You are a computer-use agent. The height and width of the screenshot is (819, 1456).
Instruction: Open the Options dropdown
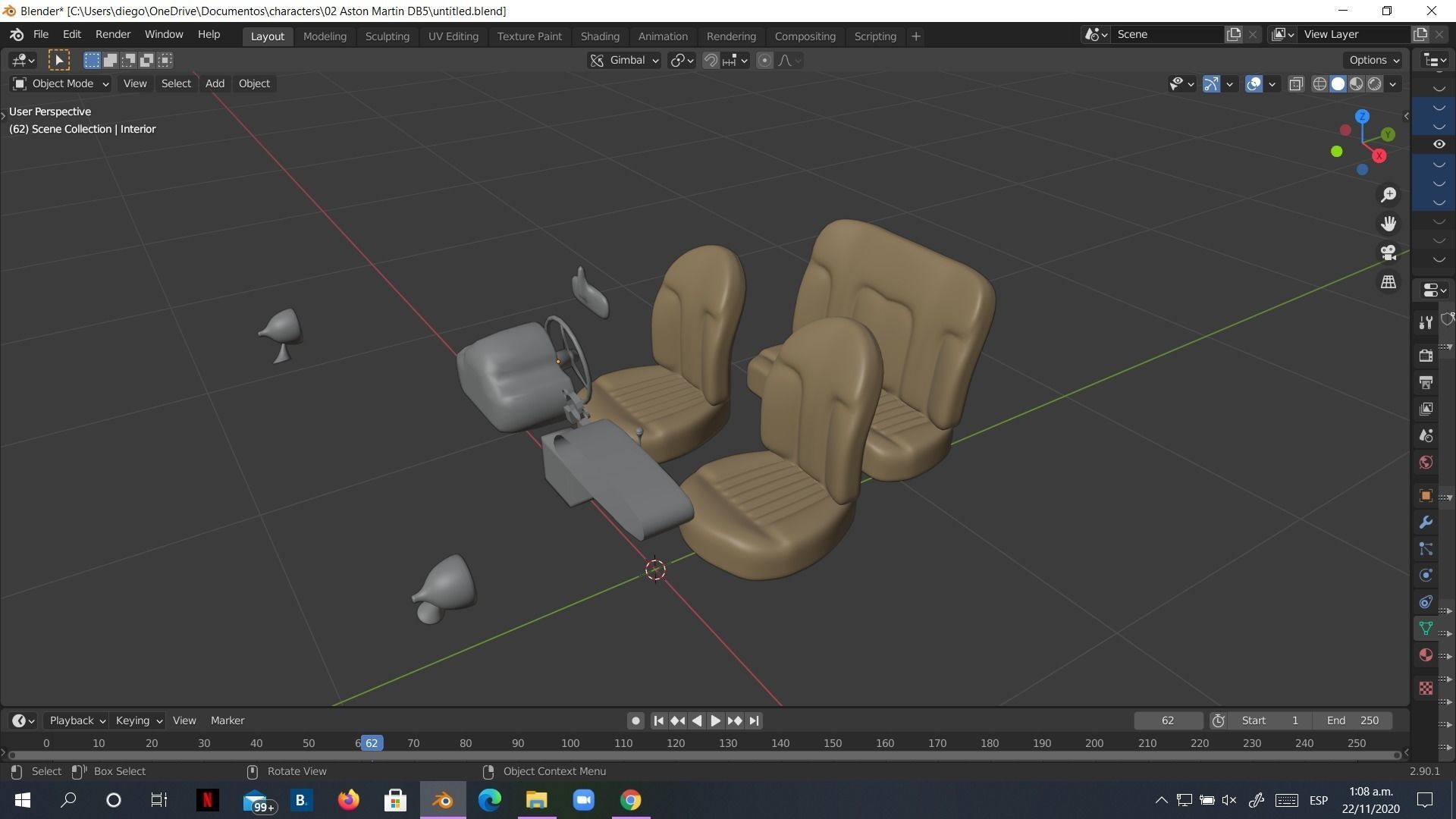[1373, 60]
